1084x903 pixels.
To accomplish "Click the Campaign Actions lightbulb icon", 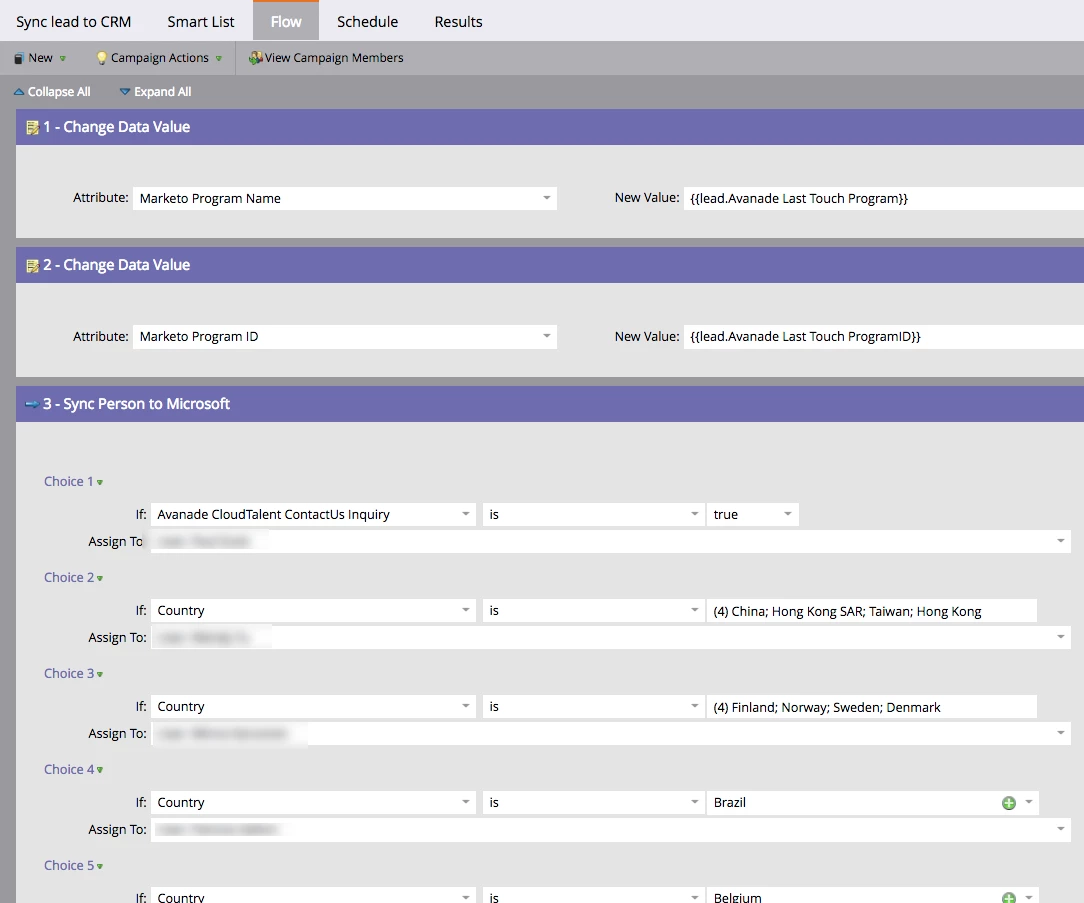I will [102, 58].
